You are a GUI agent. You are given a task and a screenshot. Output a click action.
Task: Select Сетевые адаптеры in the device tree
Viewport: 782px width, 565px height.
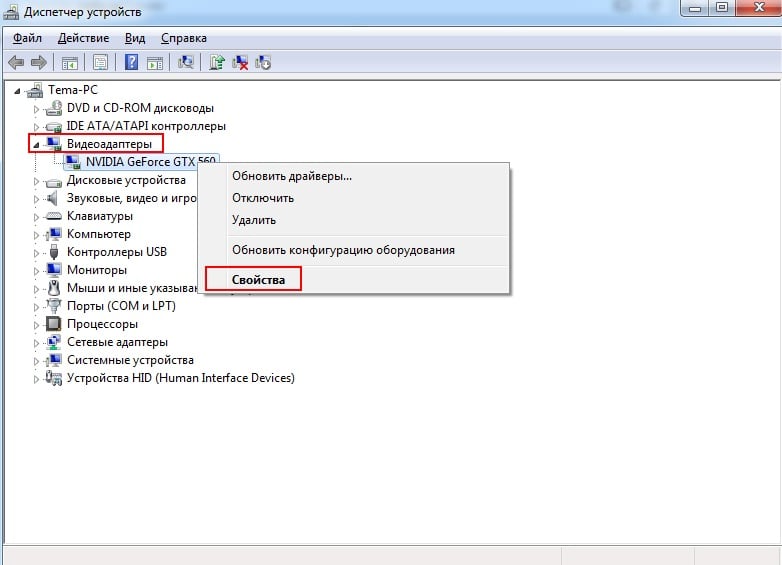coord(117,342)
